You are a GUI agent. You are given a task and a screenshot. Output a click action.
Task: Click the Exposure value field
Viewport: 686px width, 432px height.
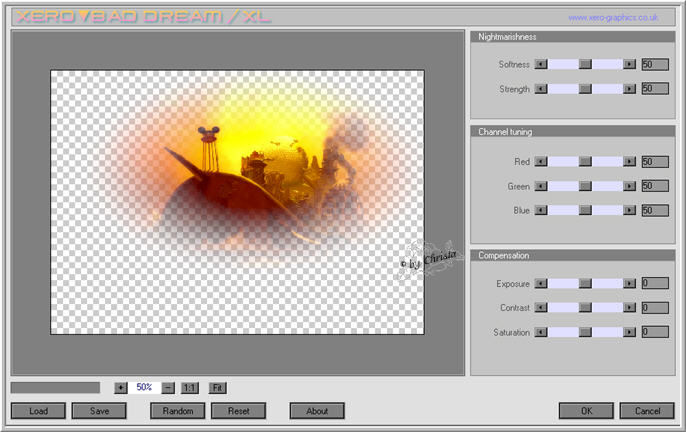coord(655,283)
